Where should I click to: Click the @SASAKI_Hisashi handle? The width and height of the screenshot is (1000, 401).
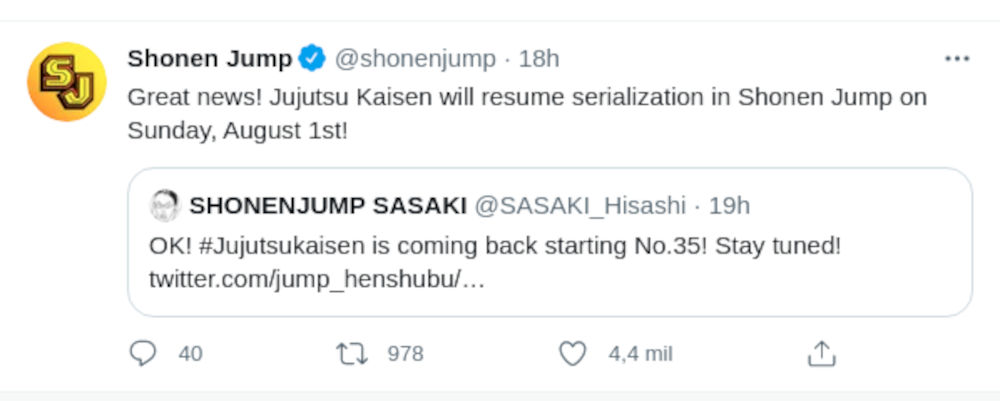coord(579,206)
